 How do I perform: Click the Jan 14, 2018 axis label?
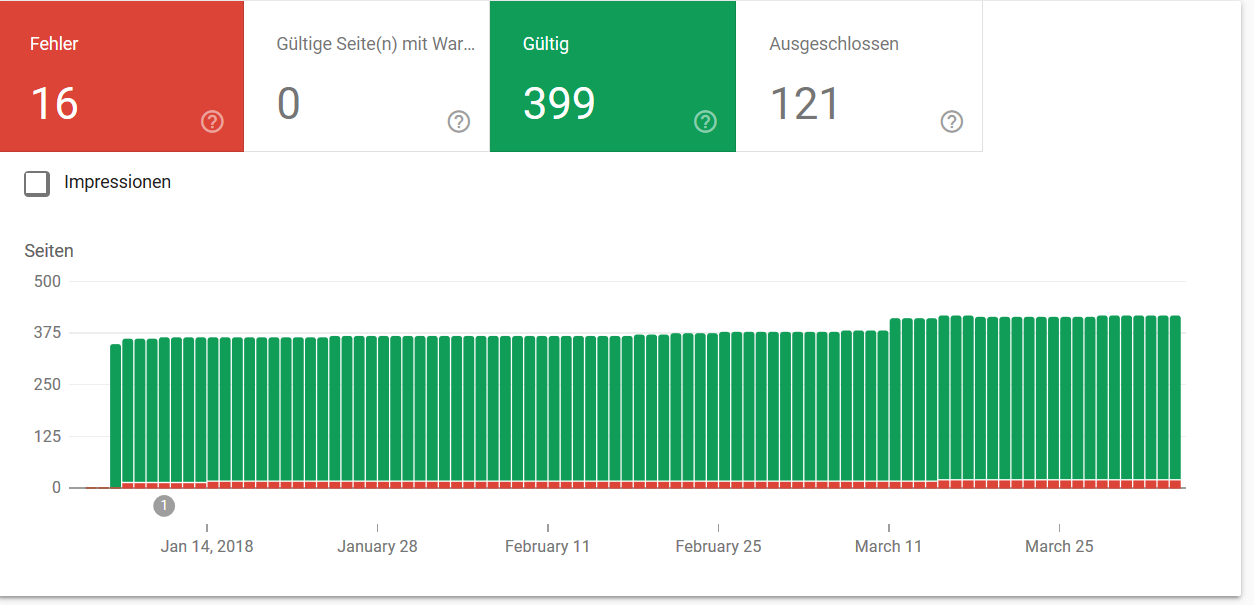pyautogui.click(x=207, y=546)
